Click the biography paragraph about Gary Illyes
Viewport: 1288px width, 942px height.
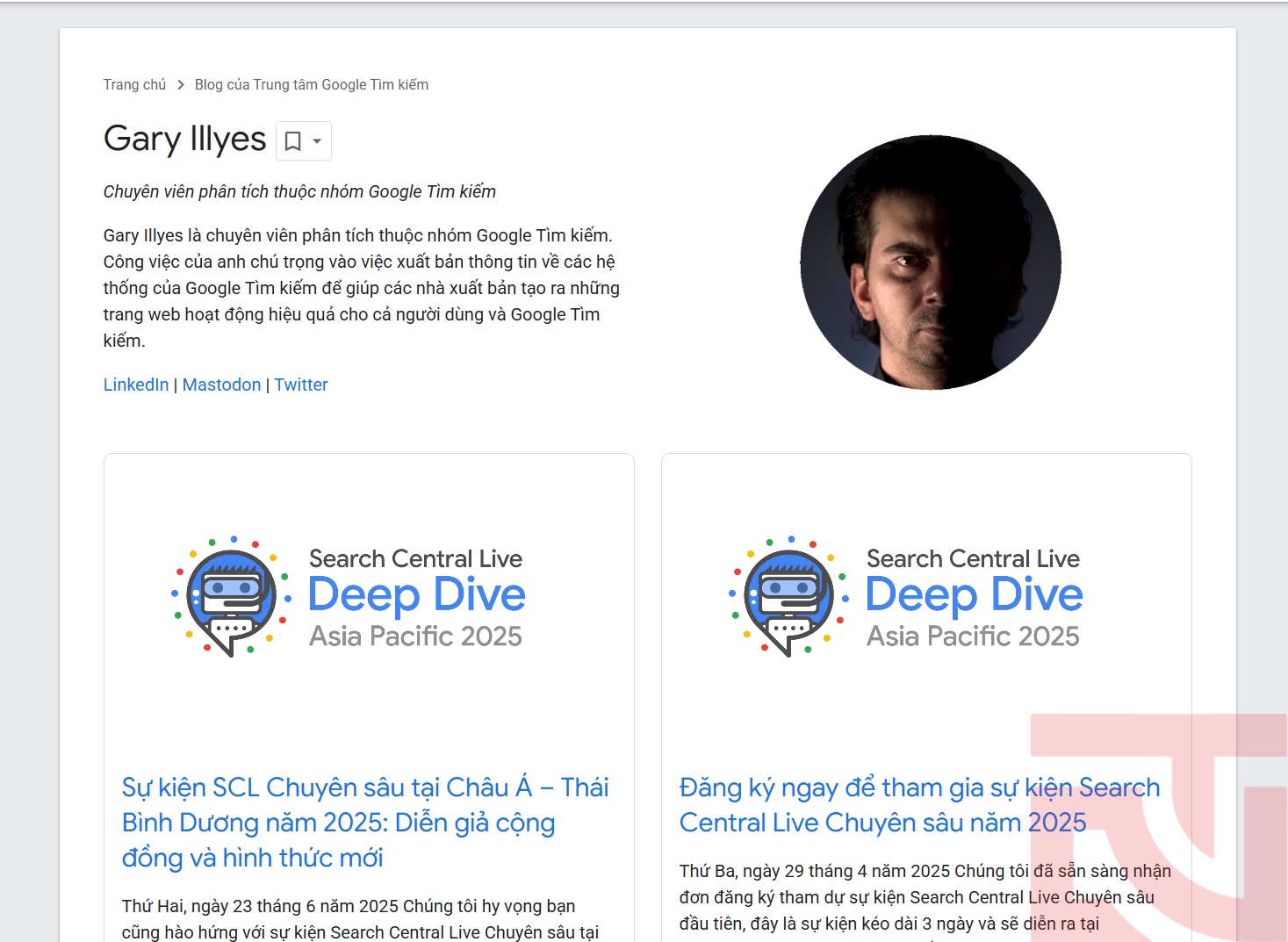(362, 288)
